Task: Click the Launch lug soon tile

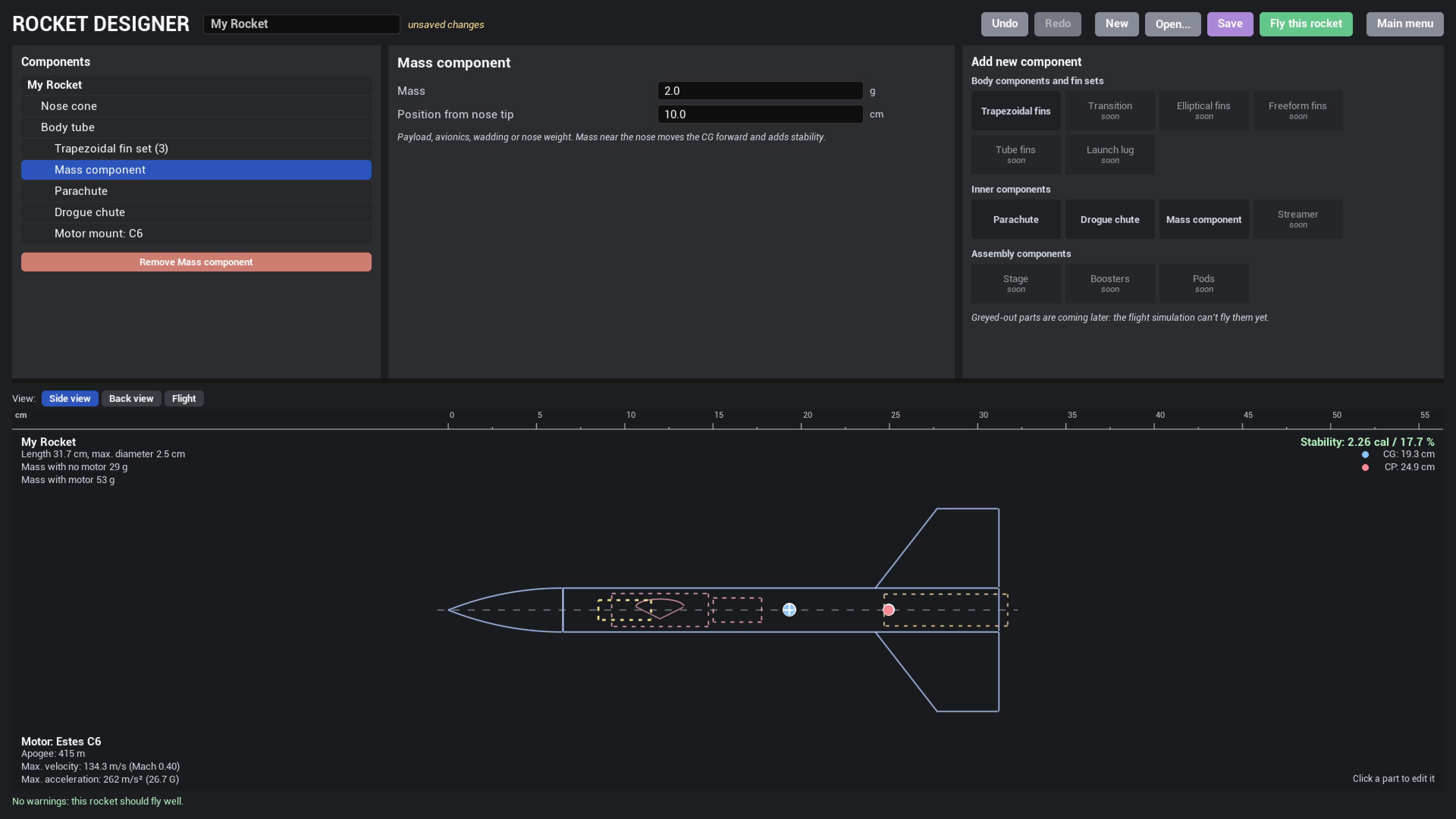Action: coord(1109,154)
